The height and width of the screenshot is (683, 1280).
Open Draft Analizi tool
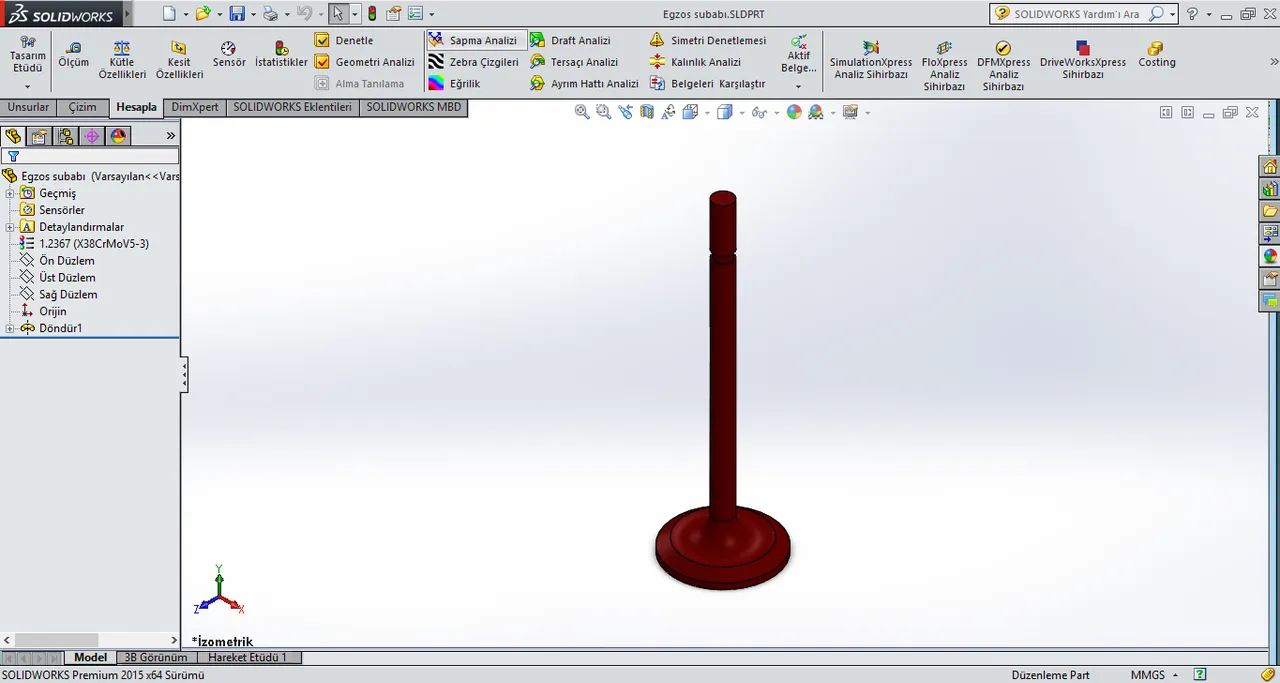pos(570,40)
